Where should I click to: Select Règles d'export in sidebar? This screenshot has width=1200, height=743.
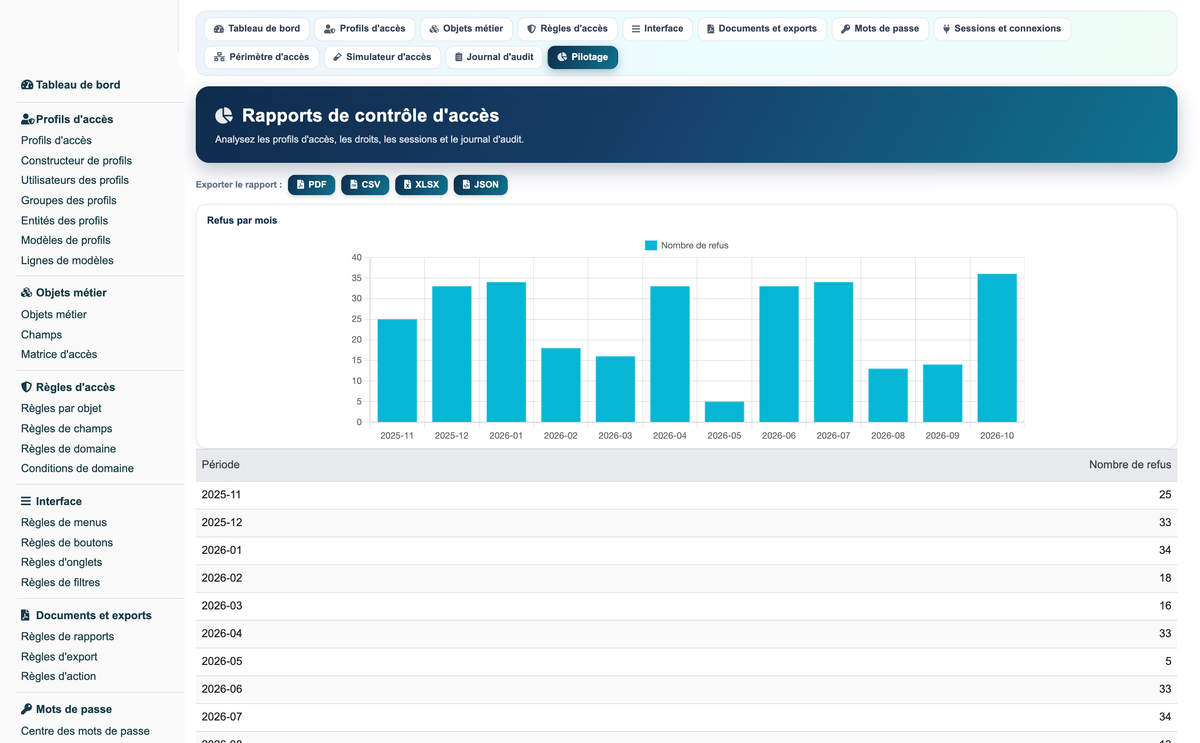point(59,657)
